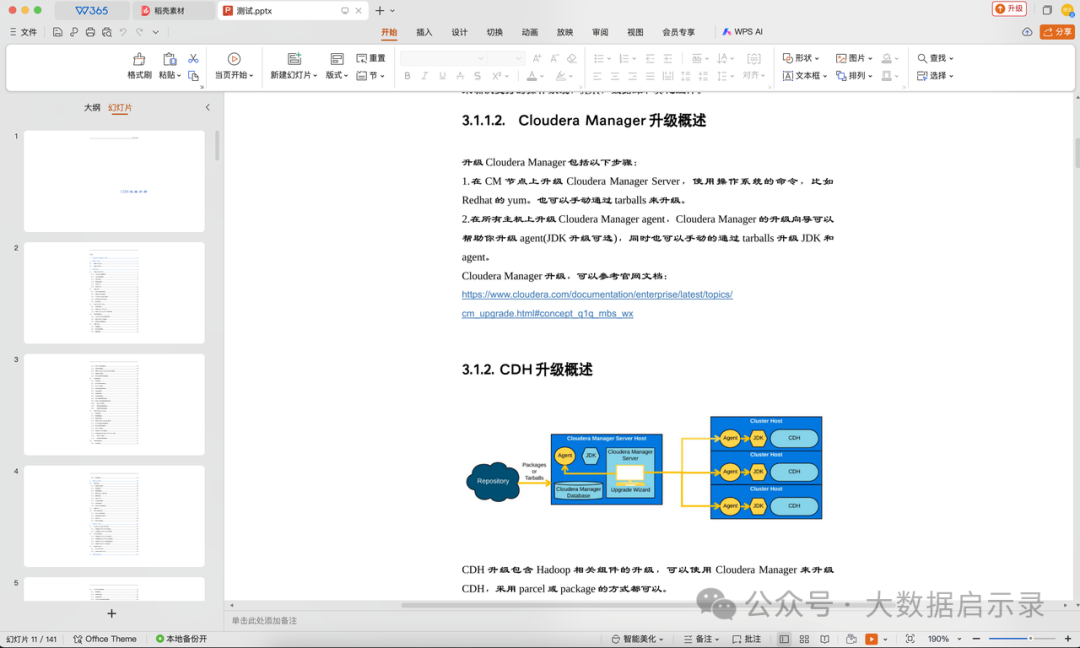Click the WPS AI button
The height and width of the screenshot is (648, 1080).
click(742, 32)
